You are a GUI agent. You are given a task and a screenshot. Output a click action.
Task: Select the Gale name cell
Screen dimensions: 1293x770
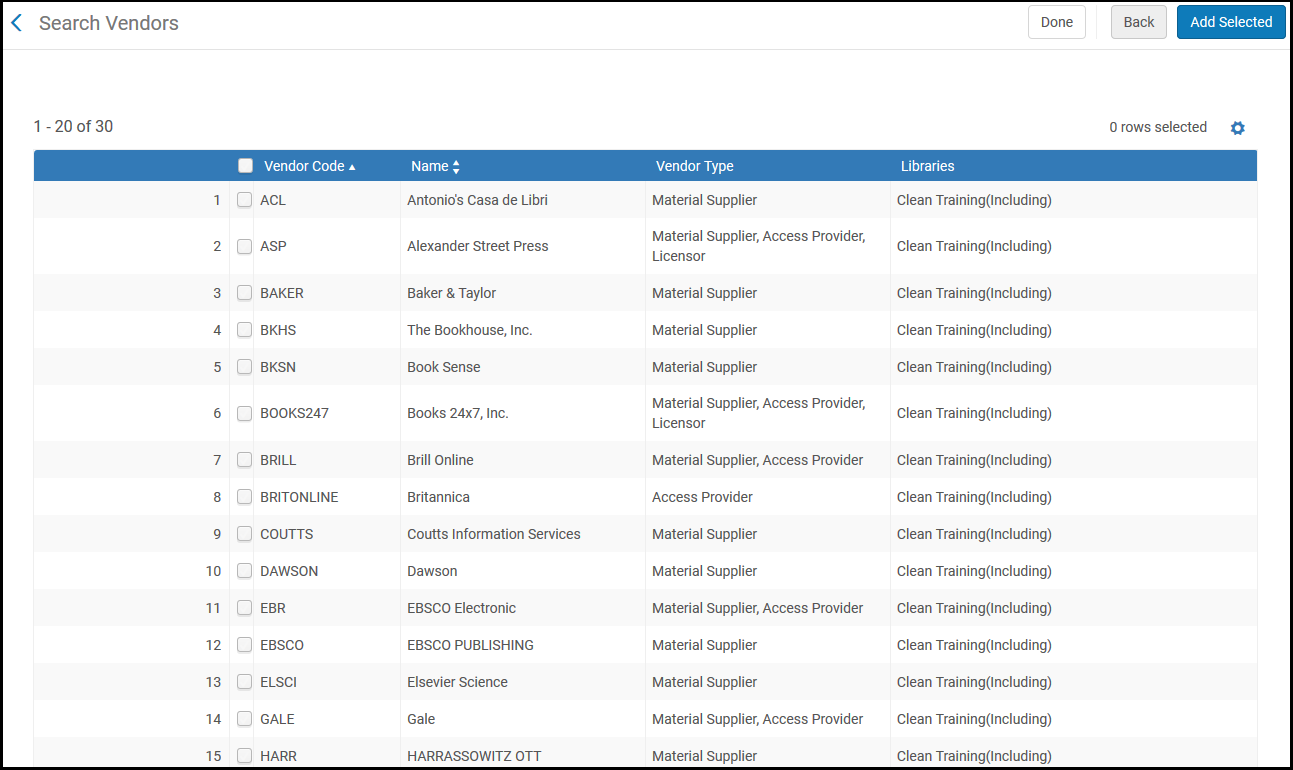[421, 719]
